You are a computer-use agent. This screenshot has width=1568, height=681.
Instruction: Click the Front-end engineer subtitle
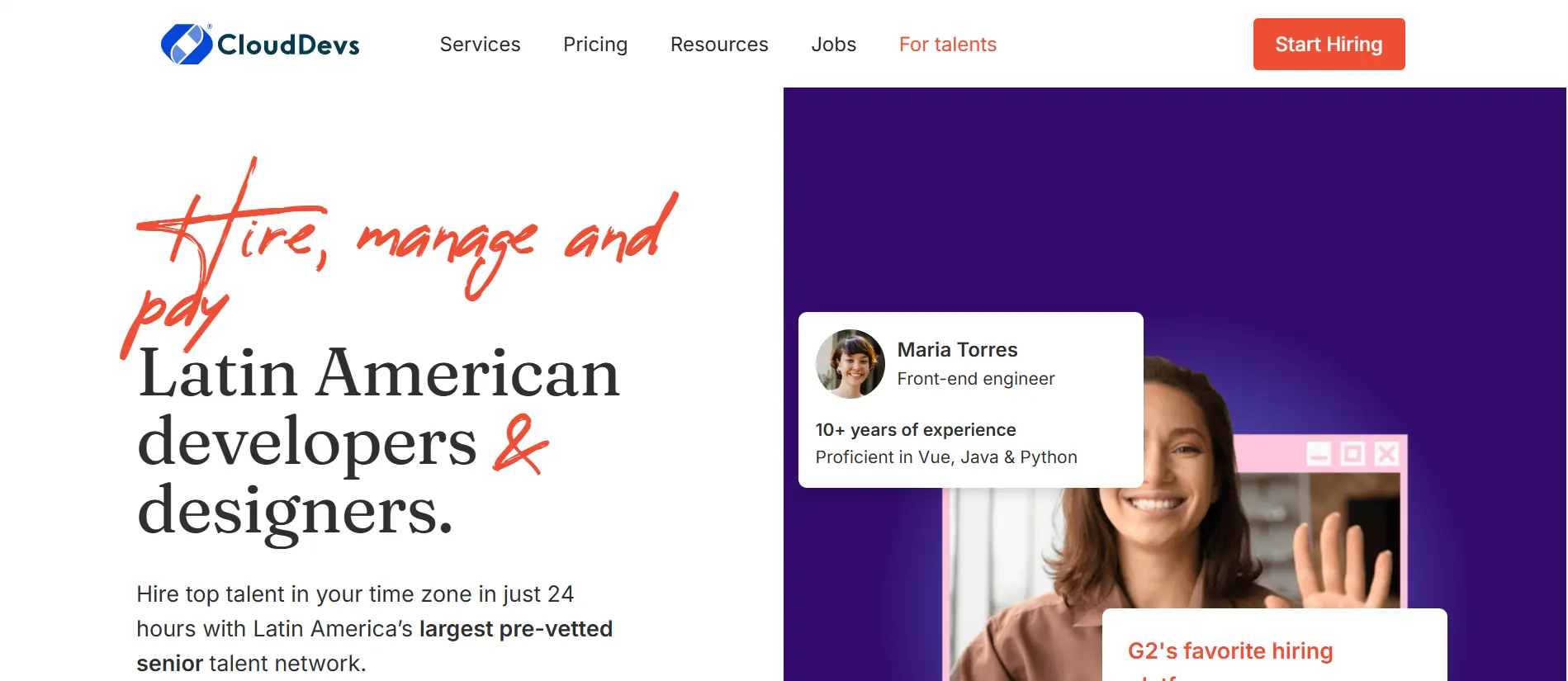click(x=975, y=379)
